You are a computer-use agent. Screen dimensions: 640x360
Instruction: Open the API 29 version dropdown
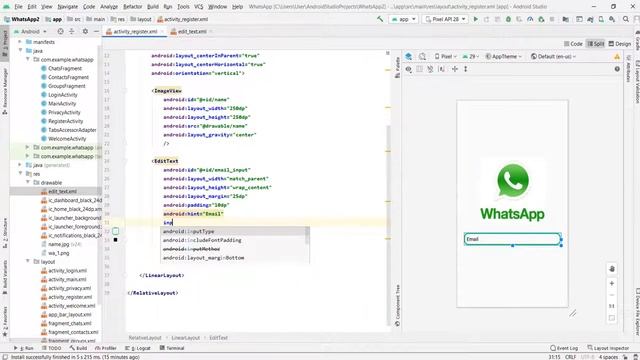tap(470, 56)
